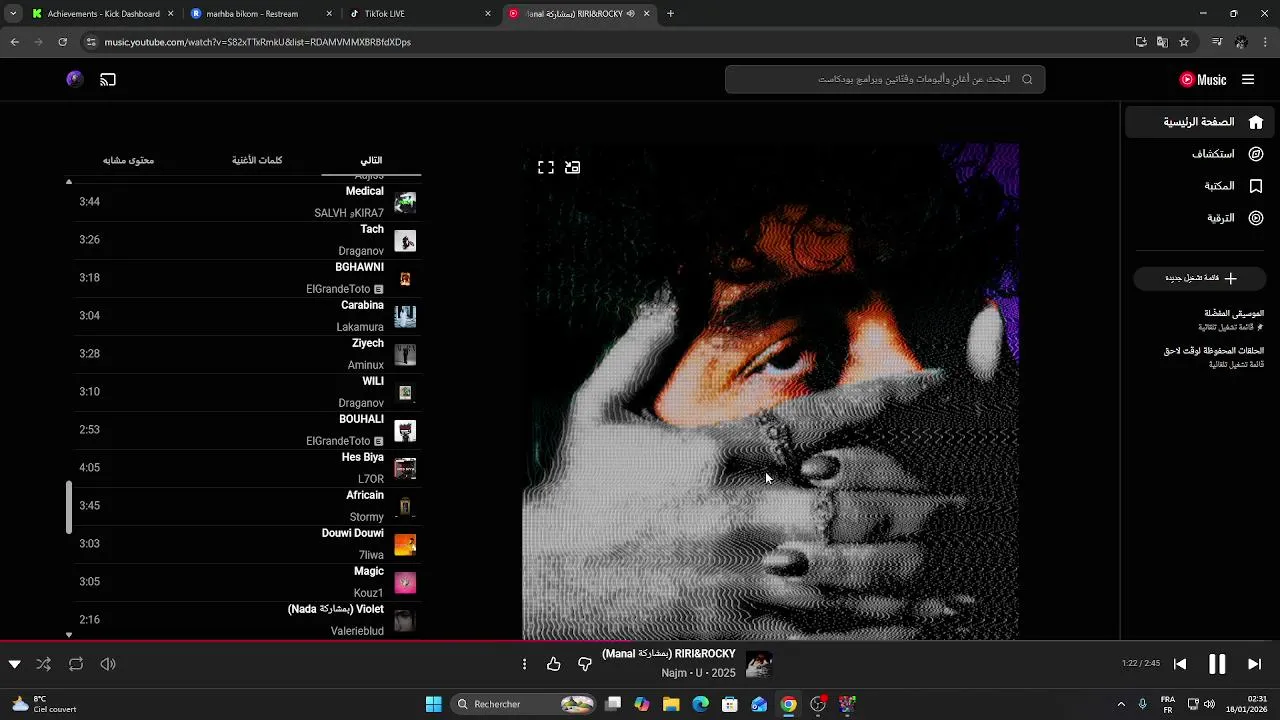Open the YouTube Music hamburger guide menu
Image resolution: width=1280 pixels, height=720 pixels.
(x=1248, y=79)
